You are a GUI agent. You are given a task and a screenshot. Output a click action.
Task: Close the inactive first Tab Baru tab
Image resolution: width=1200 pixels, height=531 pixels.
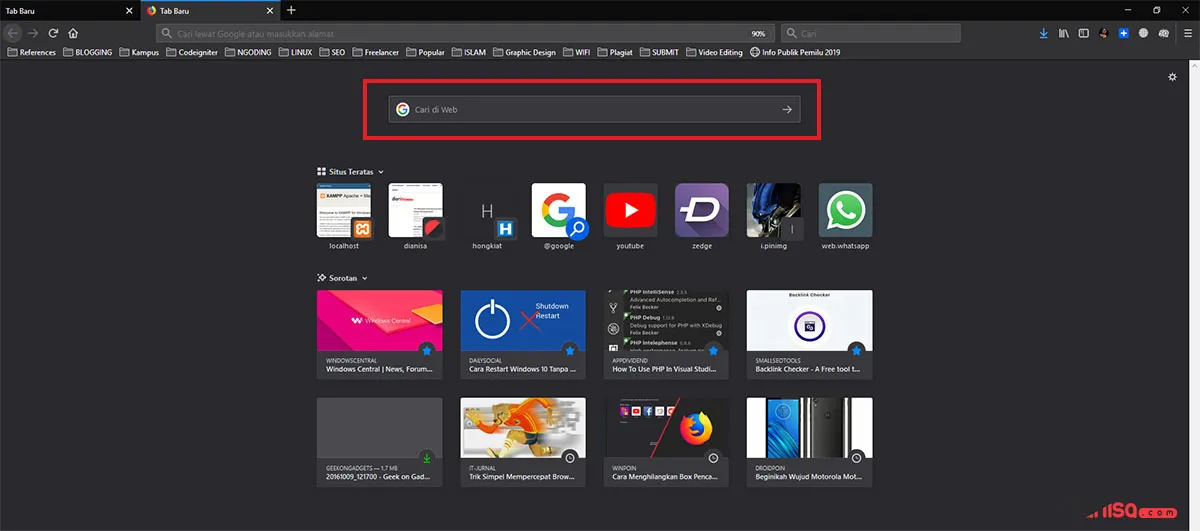pos(128,10)
